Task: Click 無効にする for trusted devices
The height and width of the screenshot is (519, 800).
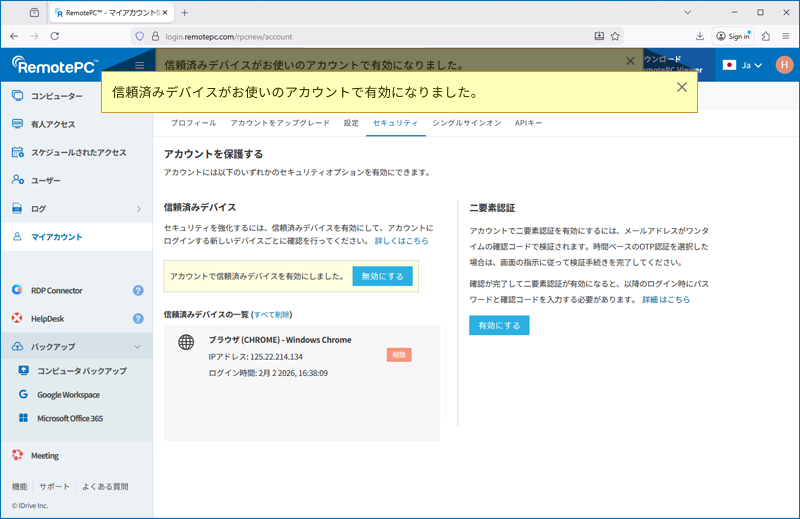Action: coord(382,276)
